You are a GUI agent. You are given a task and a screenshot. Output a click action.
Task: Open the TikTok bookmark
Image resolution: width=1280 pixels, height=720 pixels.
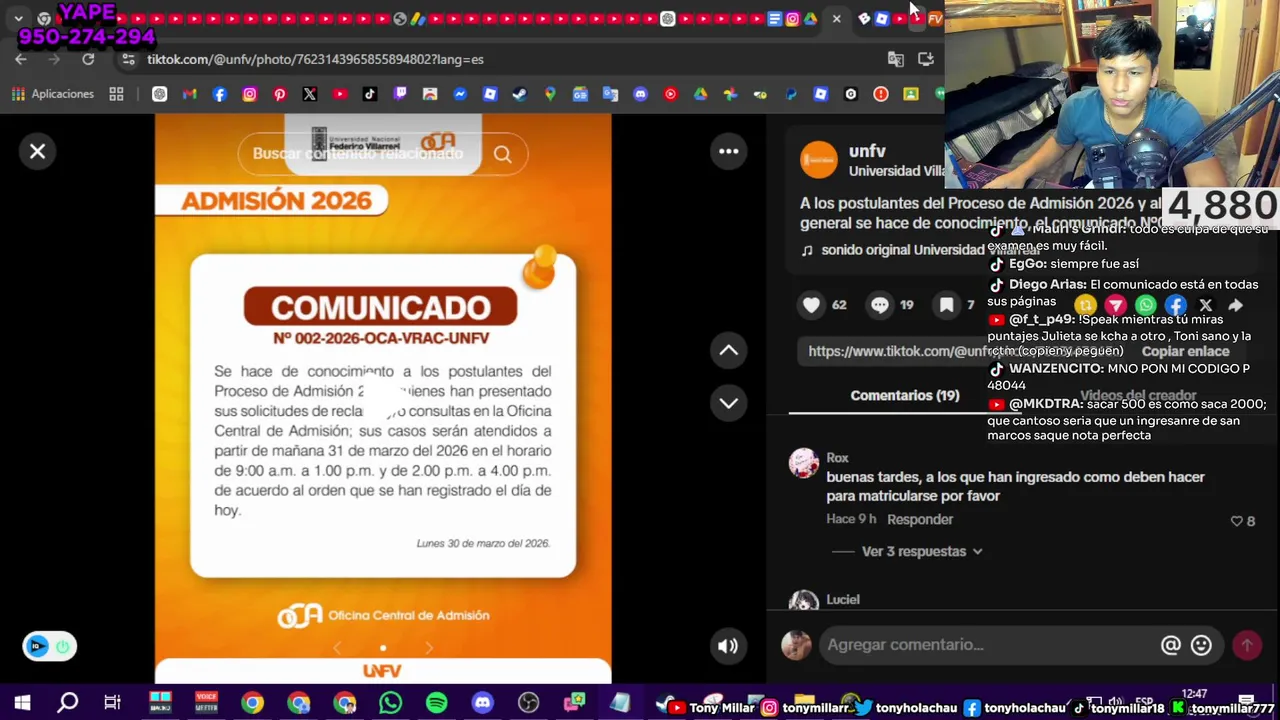pos(370,94)
